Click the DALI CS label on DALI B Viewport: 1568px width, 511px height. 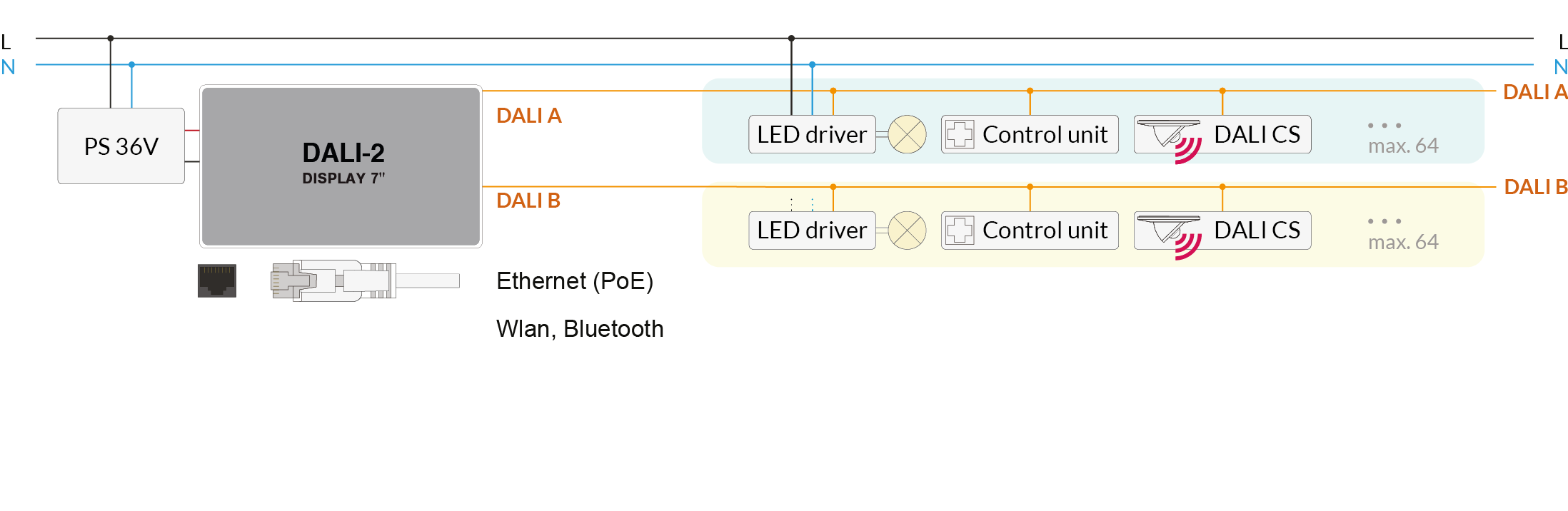tap(1257, 231)
